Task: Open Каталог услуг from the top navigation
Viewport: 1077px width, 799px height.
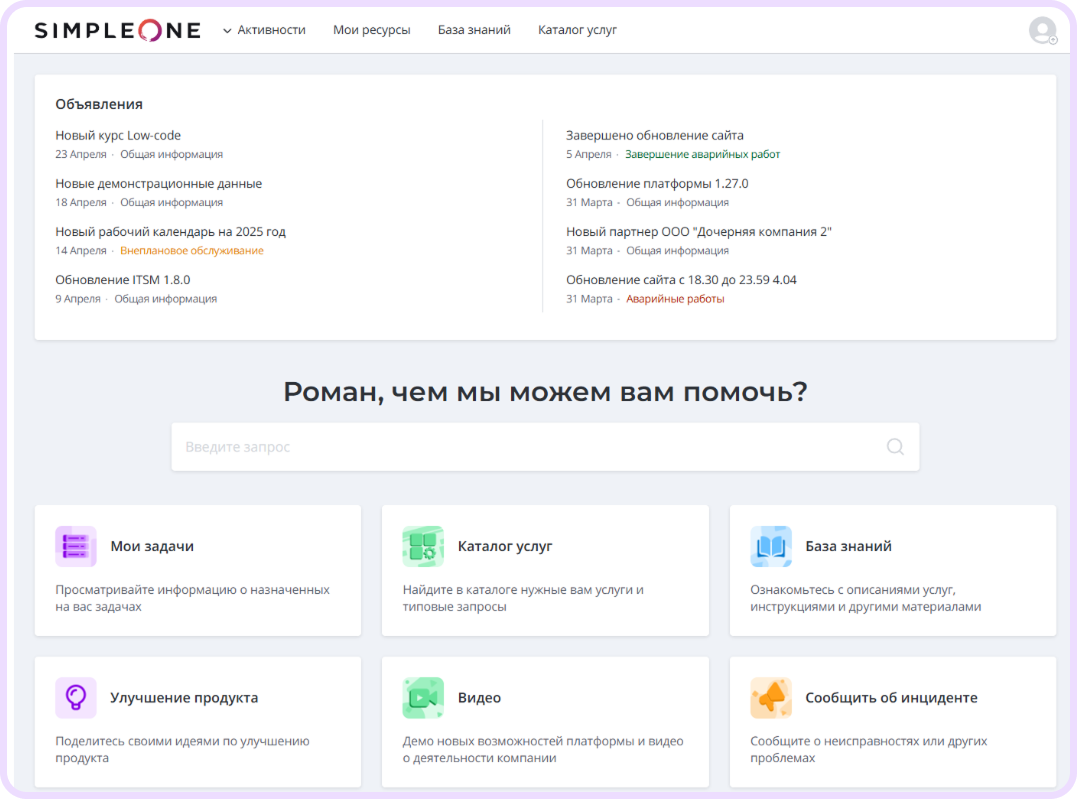Action: (577, 30)
